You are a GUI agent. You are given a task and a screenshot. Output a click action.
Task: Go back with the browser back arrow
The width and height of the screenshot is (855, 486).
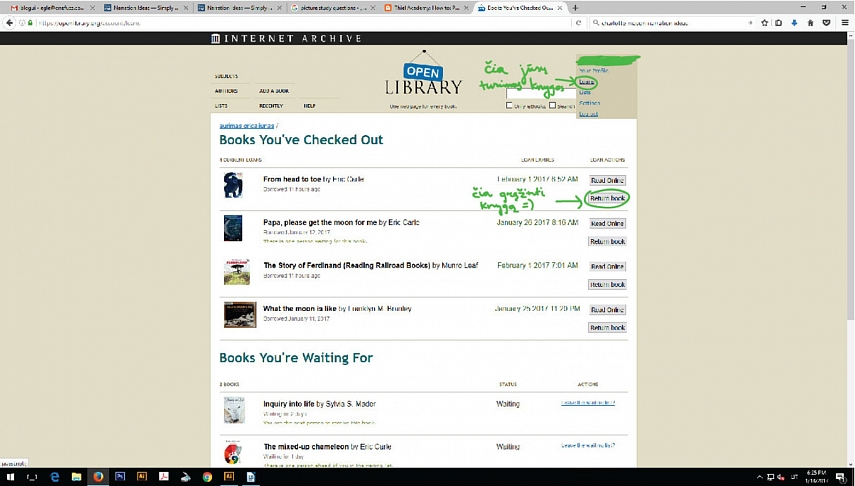(x=9, y=23)
